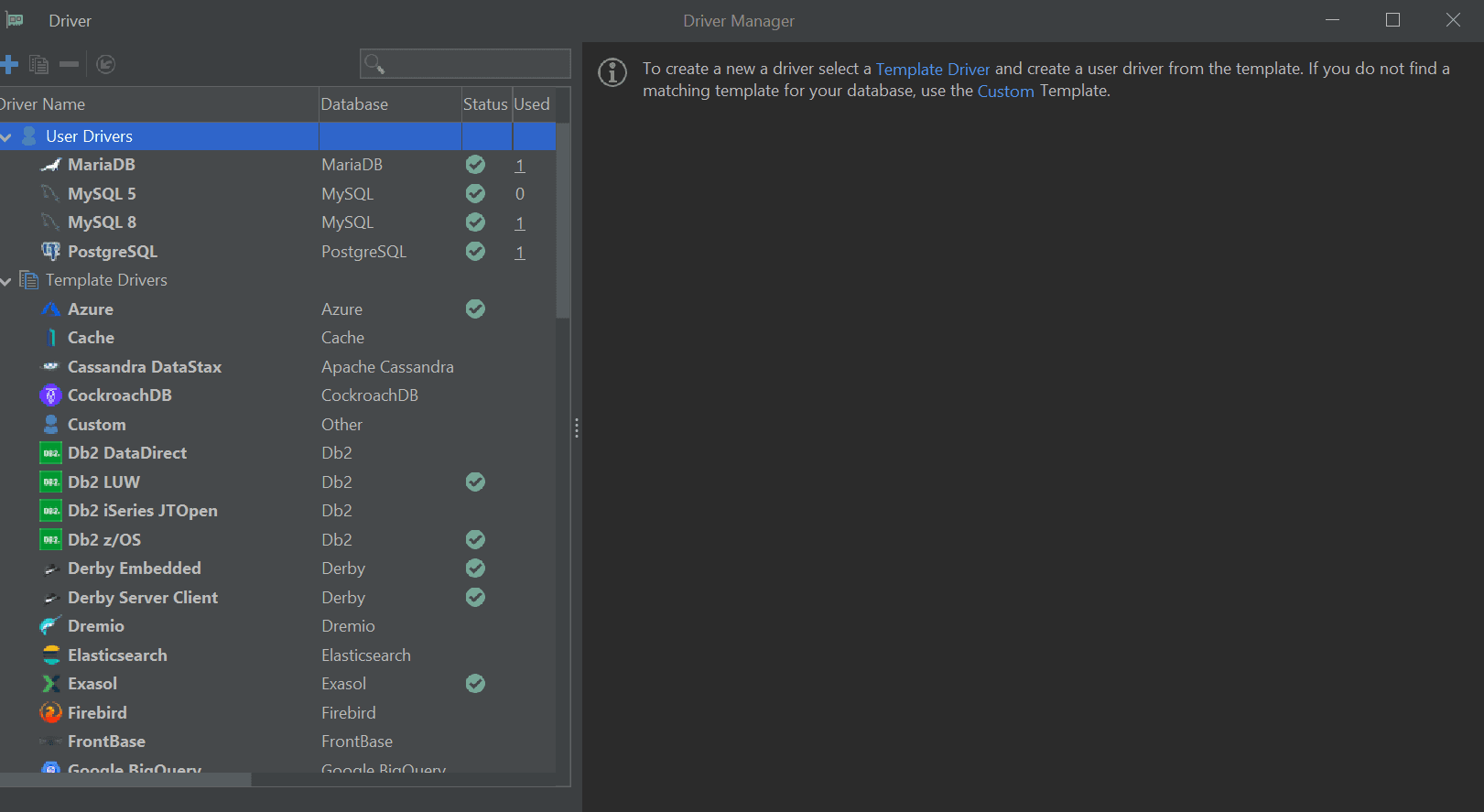Image resolution: width=1484 pixels, height=812 pixels.
Task: Select the PostgreSQL elephant icon
Action: pos(51,252)
